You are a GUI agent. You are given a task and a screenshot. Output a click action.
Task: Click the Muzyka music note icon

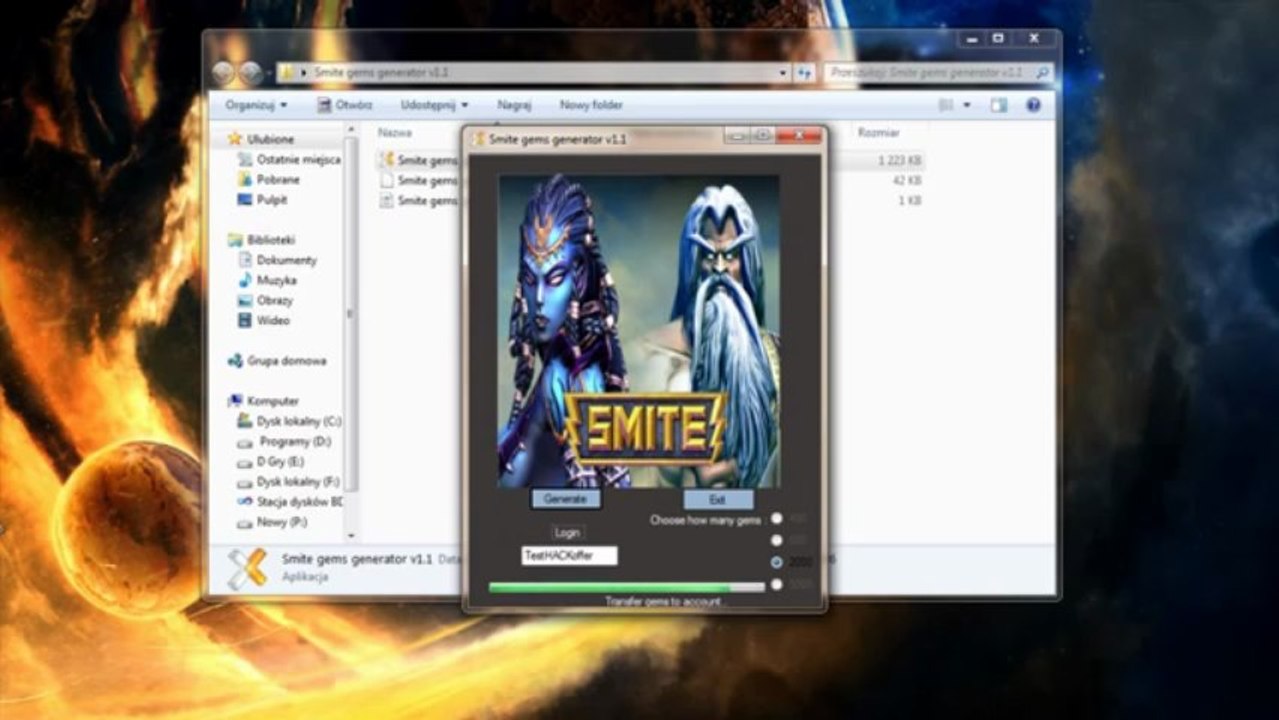pos(245,280)
